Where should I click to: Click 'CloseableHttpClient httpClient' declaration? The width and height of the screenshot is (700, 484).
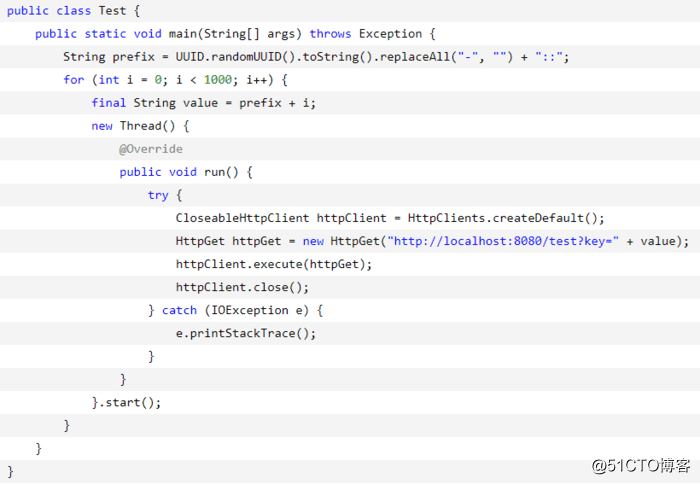(281, 218)
